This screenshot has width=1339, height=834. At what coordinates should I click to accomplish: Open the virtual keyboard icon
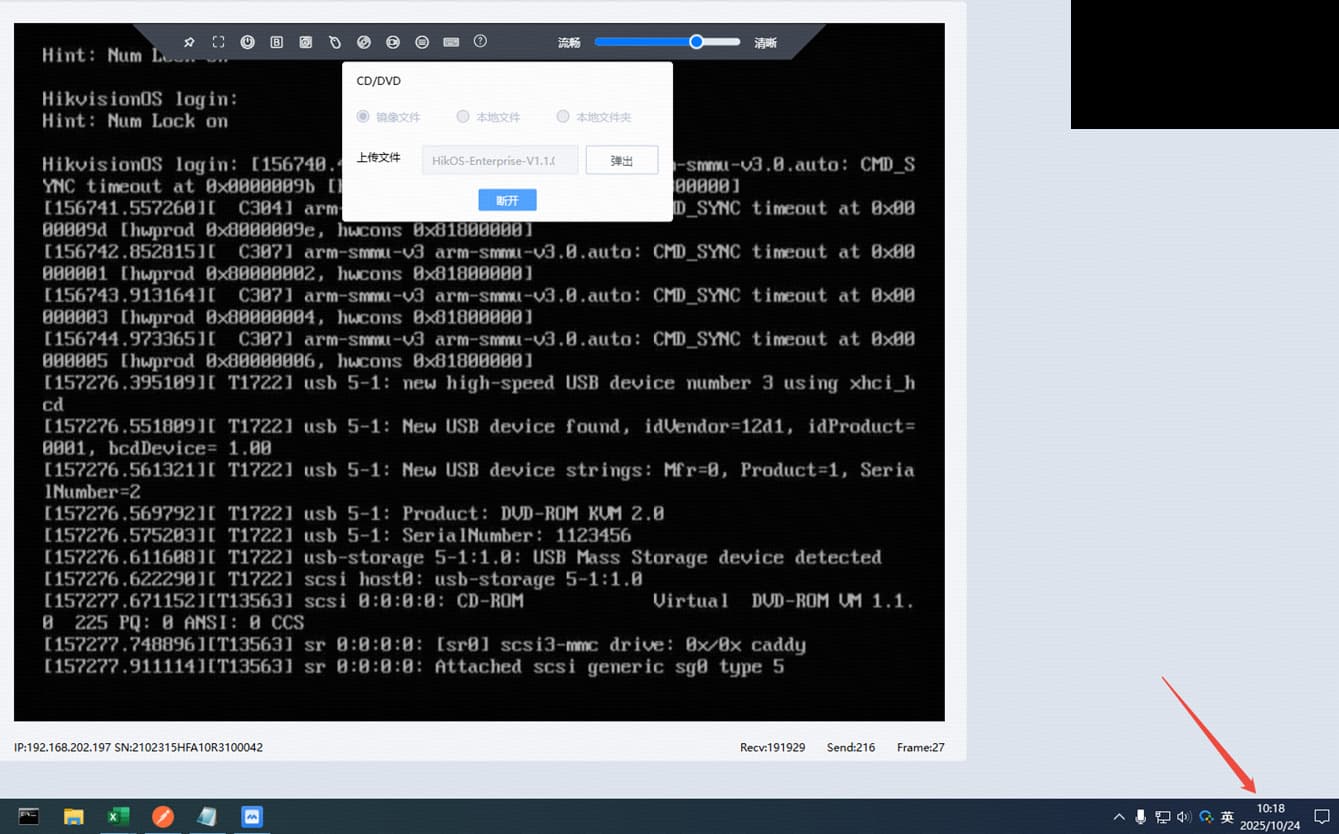[451, 42]
